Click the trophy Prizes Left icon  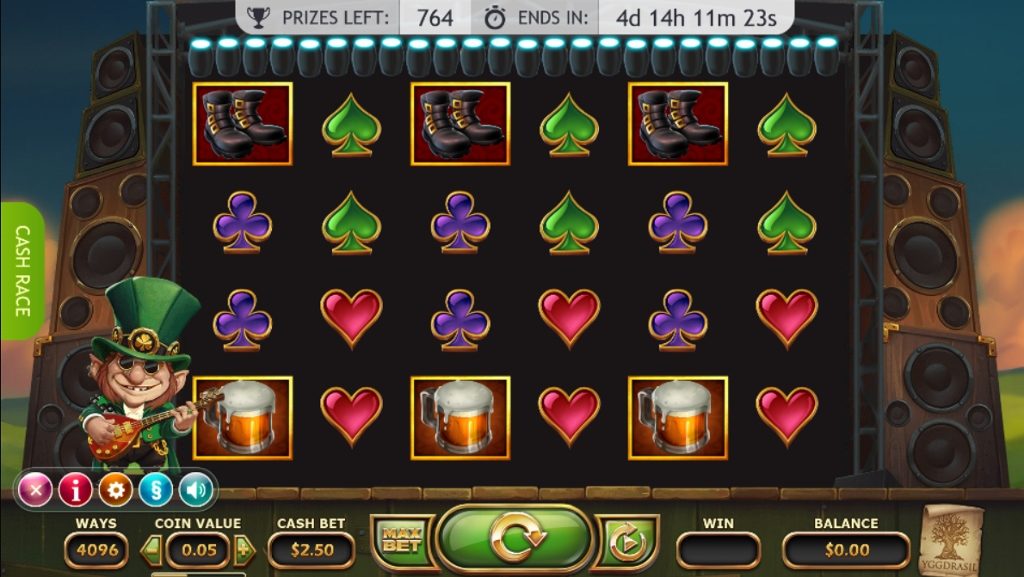click(x=259, y=18)
